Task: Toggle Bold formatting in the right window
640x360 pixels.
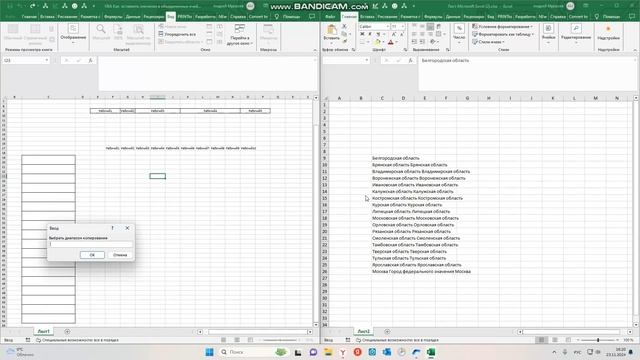Action: point(362,34)
